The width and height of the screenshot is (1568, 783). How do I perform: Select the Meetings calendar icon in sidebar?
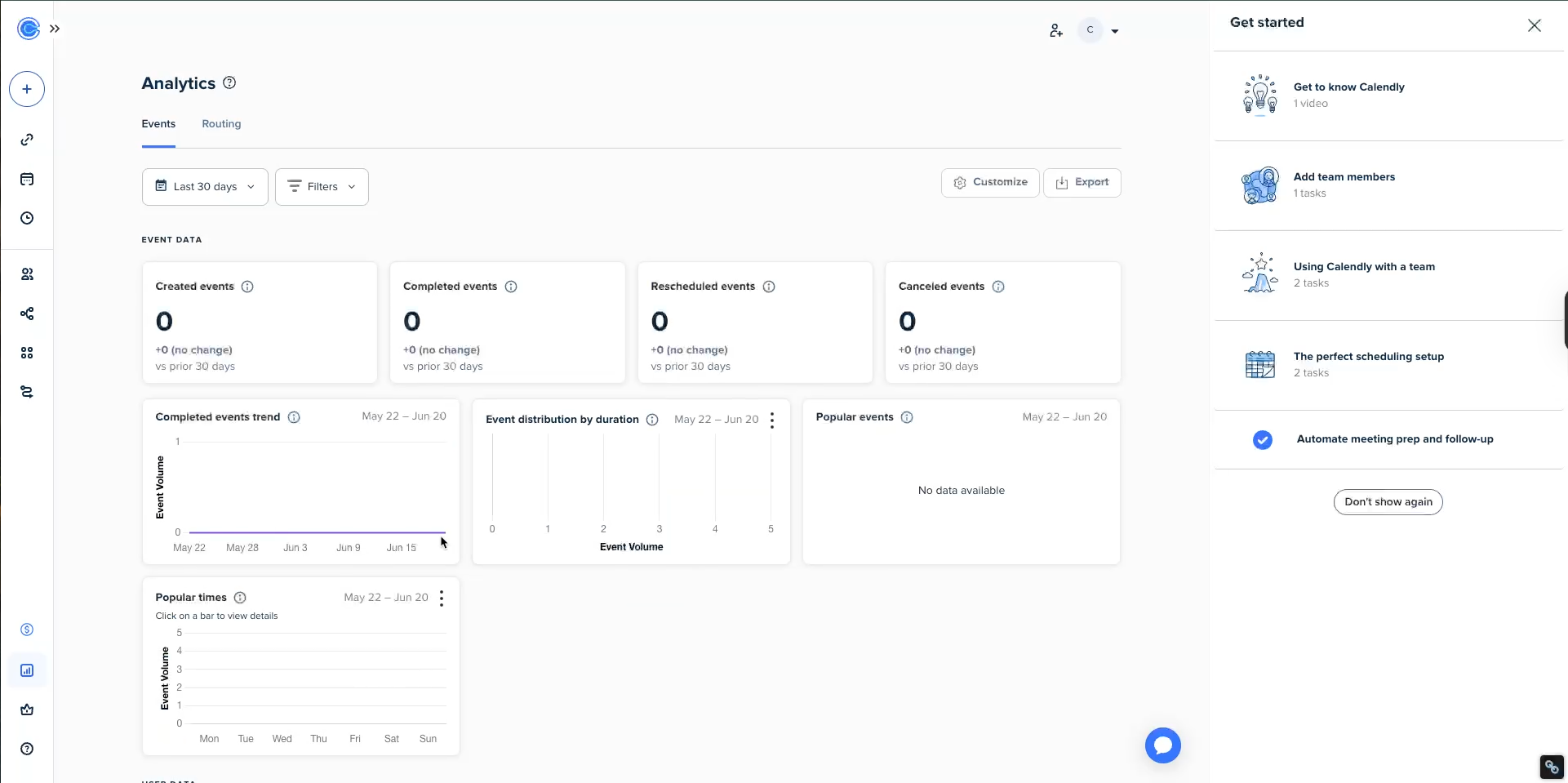(27, 179)
